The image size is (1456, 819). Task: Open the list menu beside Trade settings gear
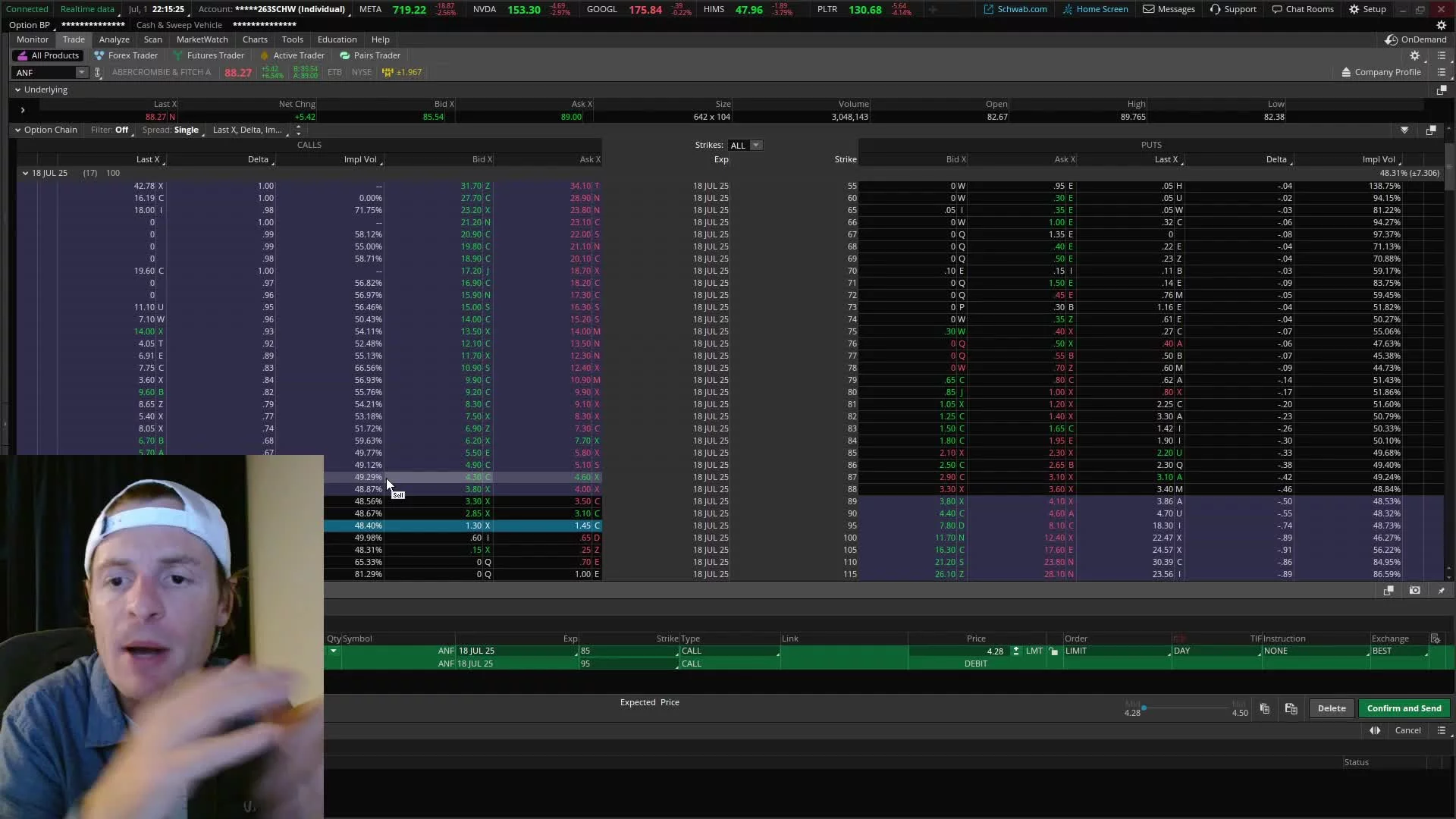[x=1442, y=55]
